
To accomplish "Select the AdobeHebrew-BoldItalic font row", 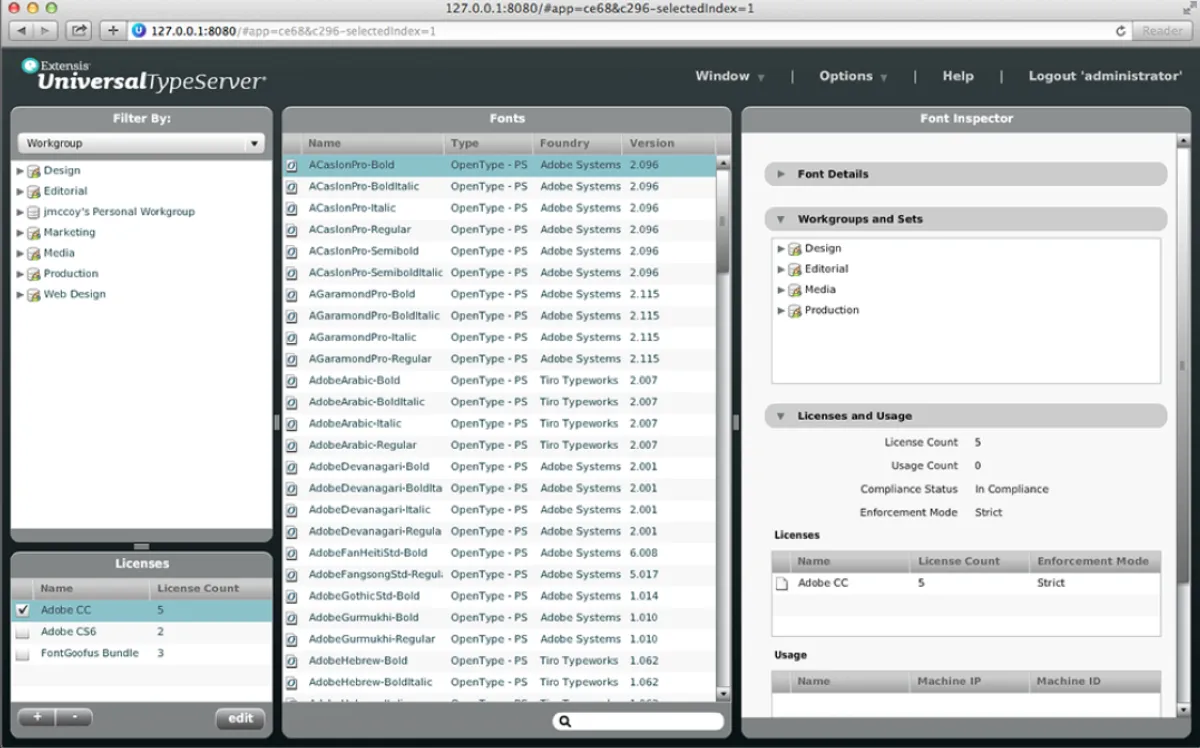I will [500, 682].
